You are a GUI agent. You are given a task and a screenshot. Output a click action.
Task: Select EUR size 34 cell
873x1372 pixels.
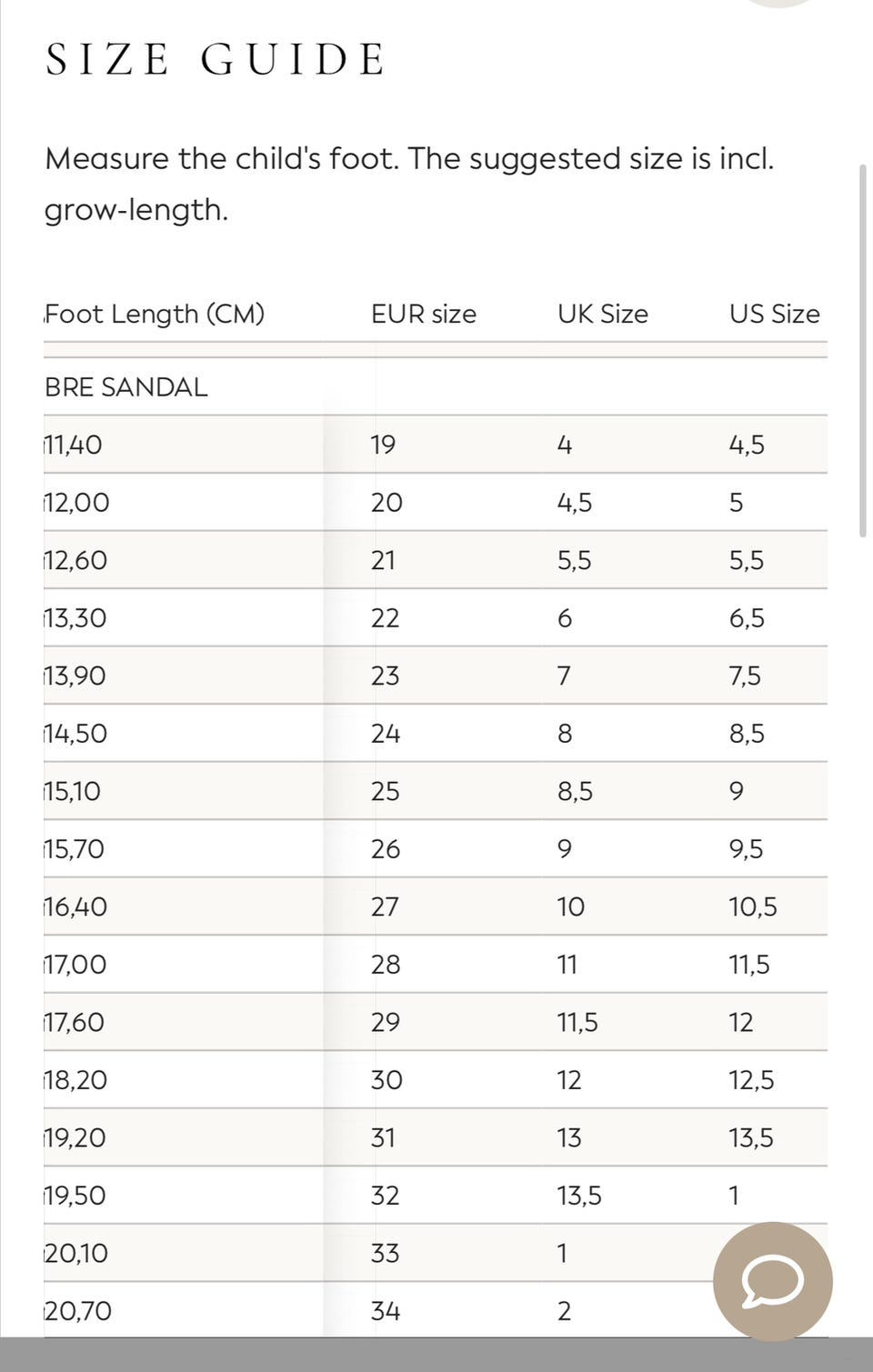click(x=386, y=1311)
